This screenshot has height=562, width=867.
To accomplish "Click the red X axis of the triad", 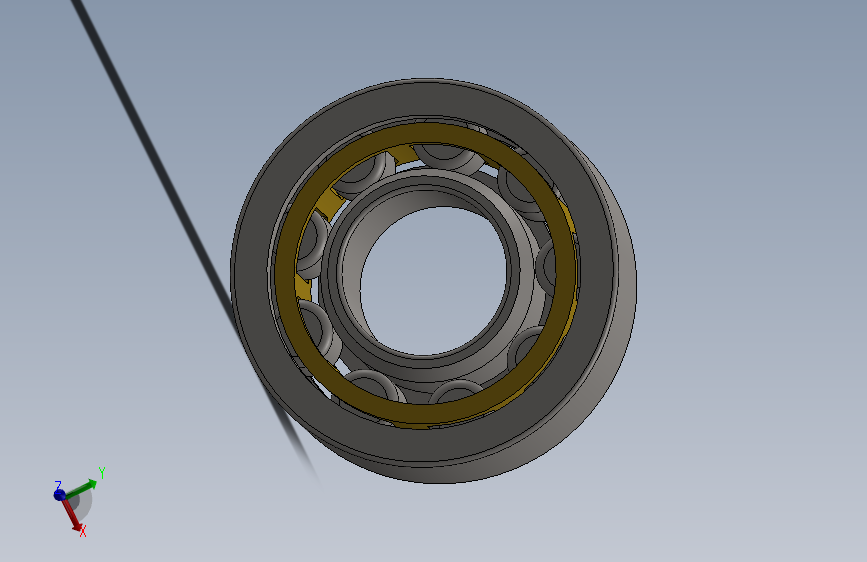I will (x=72, y=515).
